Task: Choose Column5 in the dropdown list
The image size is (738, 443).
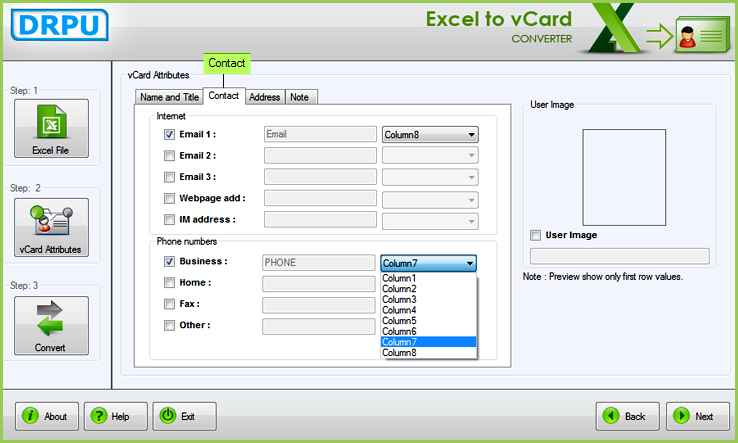Action: click(x=428, y=321)
